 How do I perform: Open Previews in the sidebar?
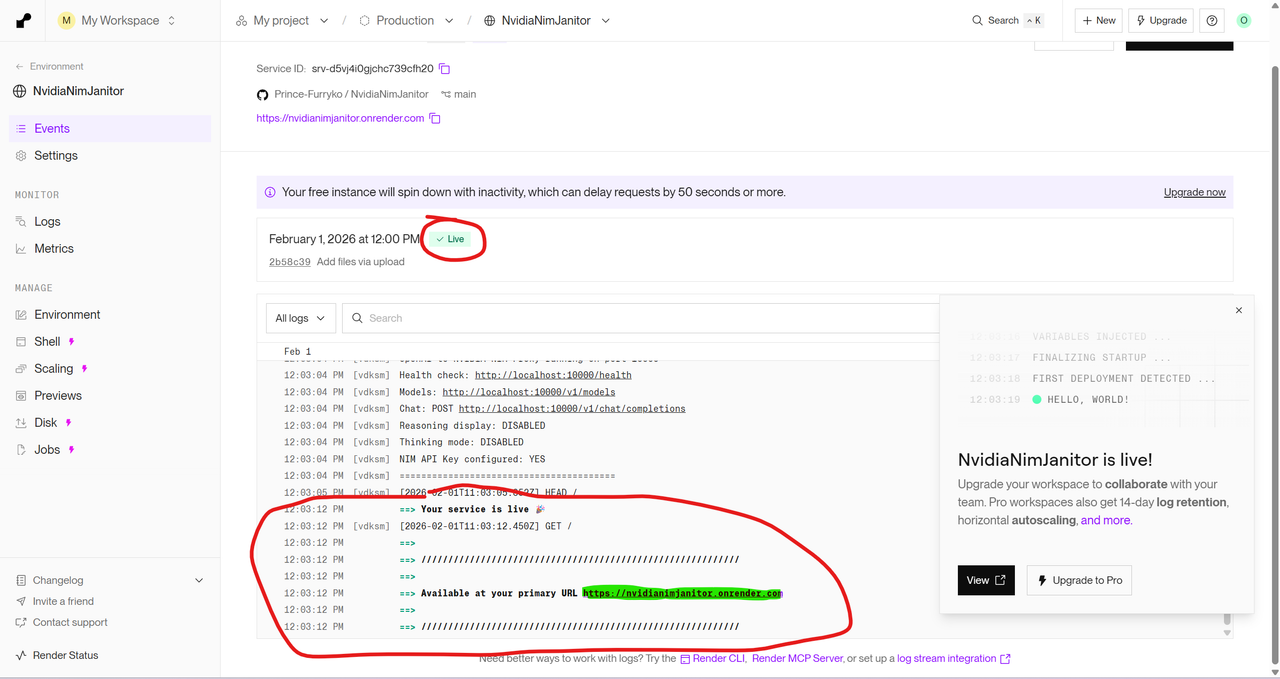click(x=110, y=396)
